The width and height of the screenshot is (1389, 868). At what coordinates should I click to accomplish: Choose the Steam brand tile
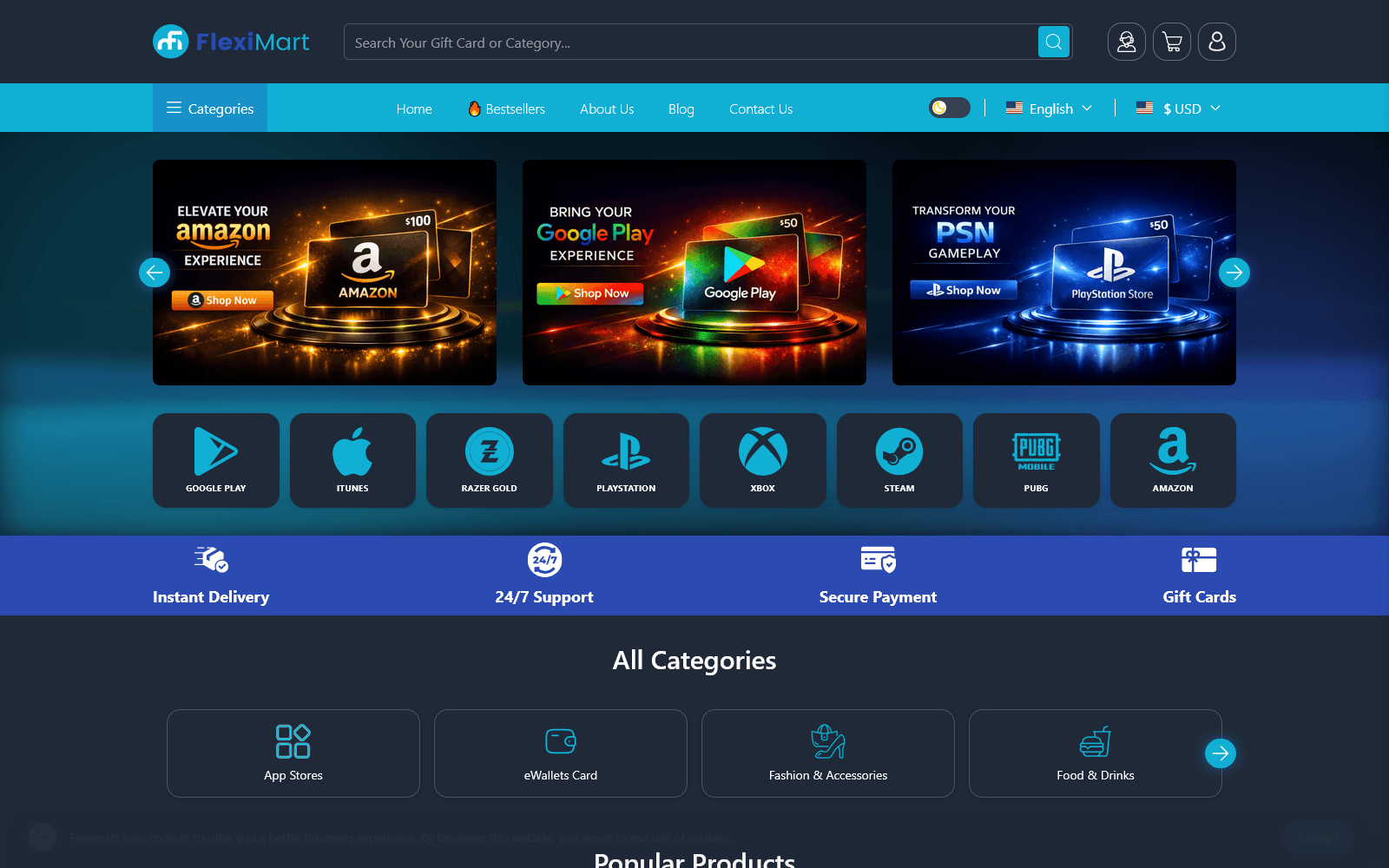coord(899,460)
